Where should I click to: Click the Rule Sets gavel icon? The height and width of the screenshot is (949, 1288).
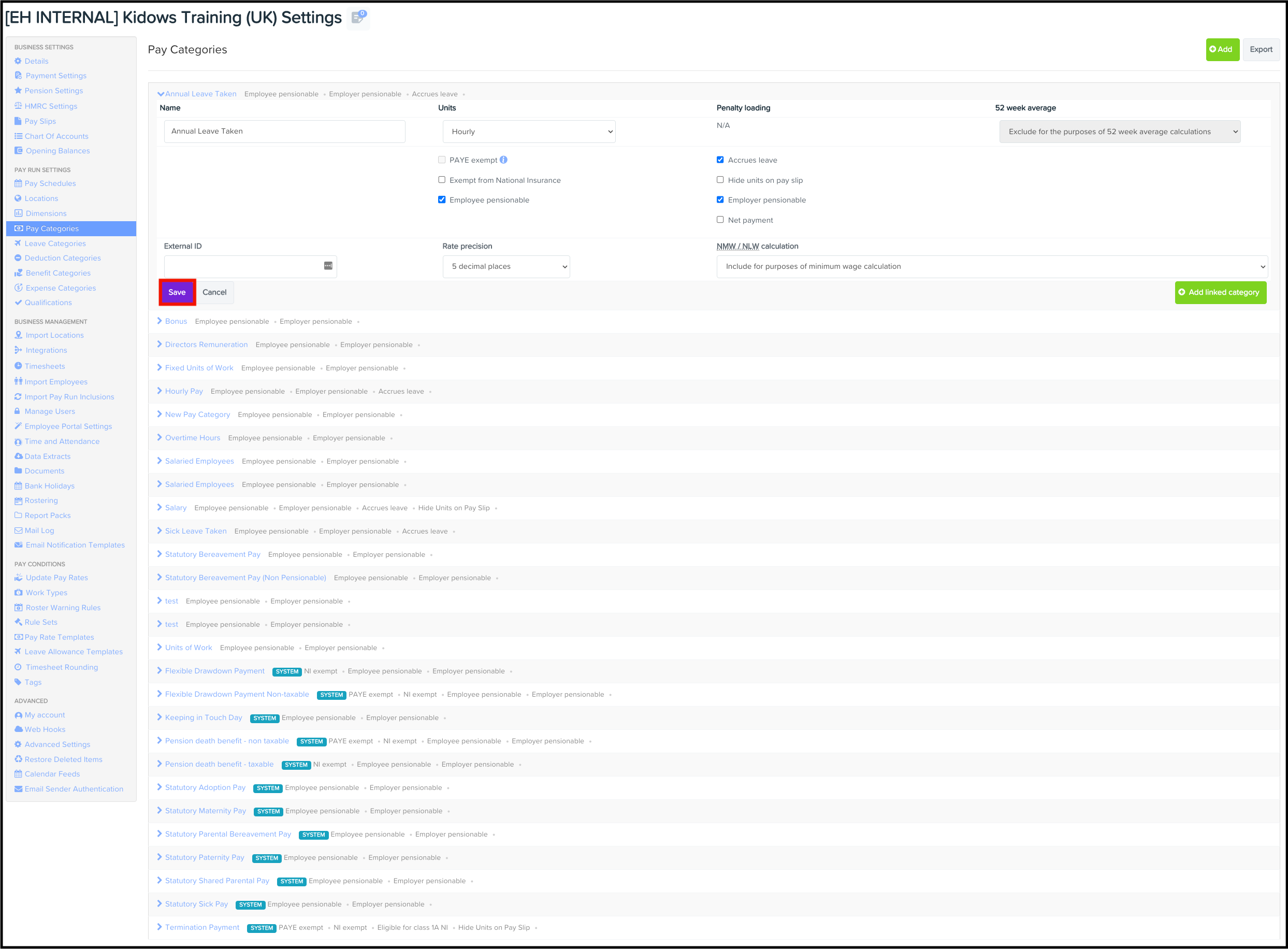(18, 622)
